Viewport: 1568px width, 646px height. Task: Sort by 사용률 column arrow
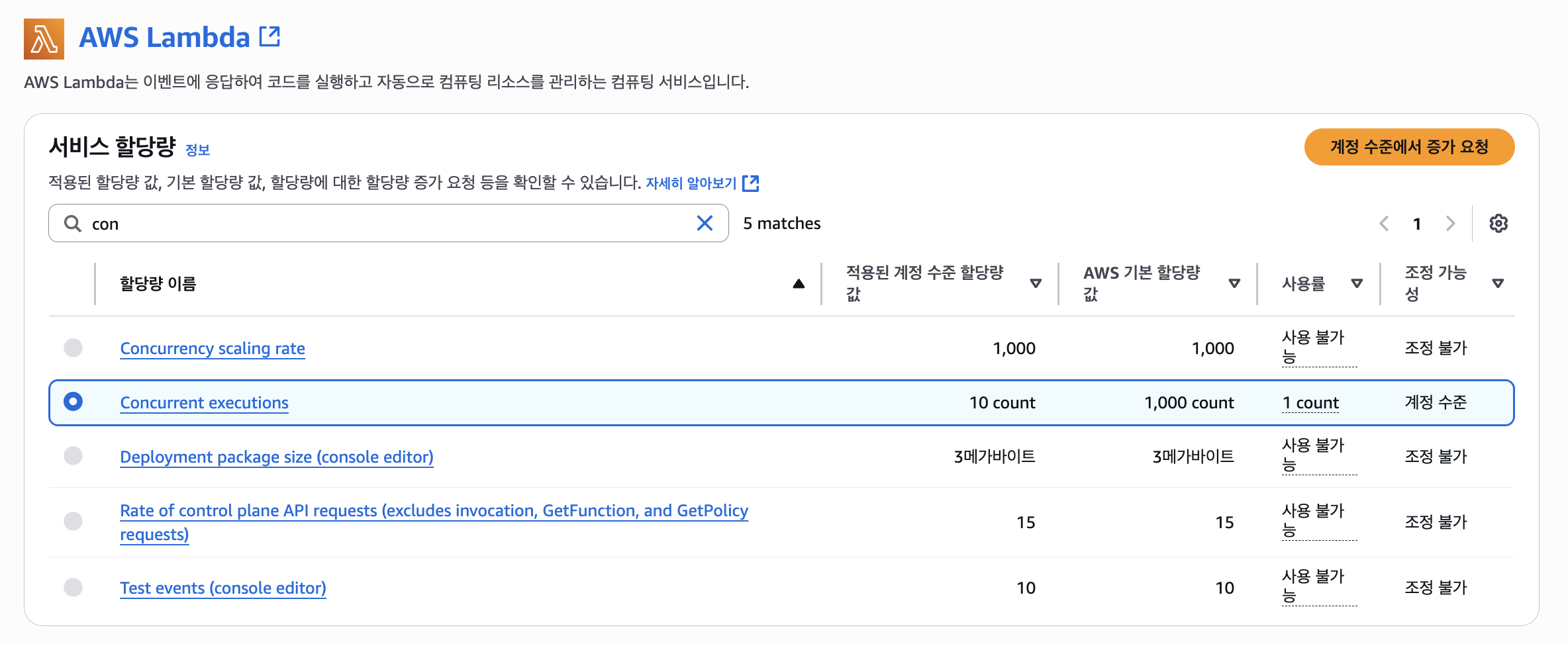(x=1357, y=284)
